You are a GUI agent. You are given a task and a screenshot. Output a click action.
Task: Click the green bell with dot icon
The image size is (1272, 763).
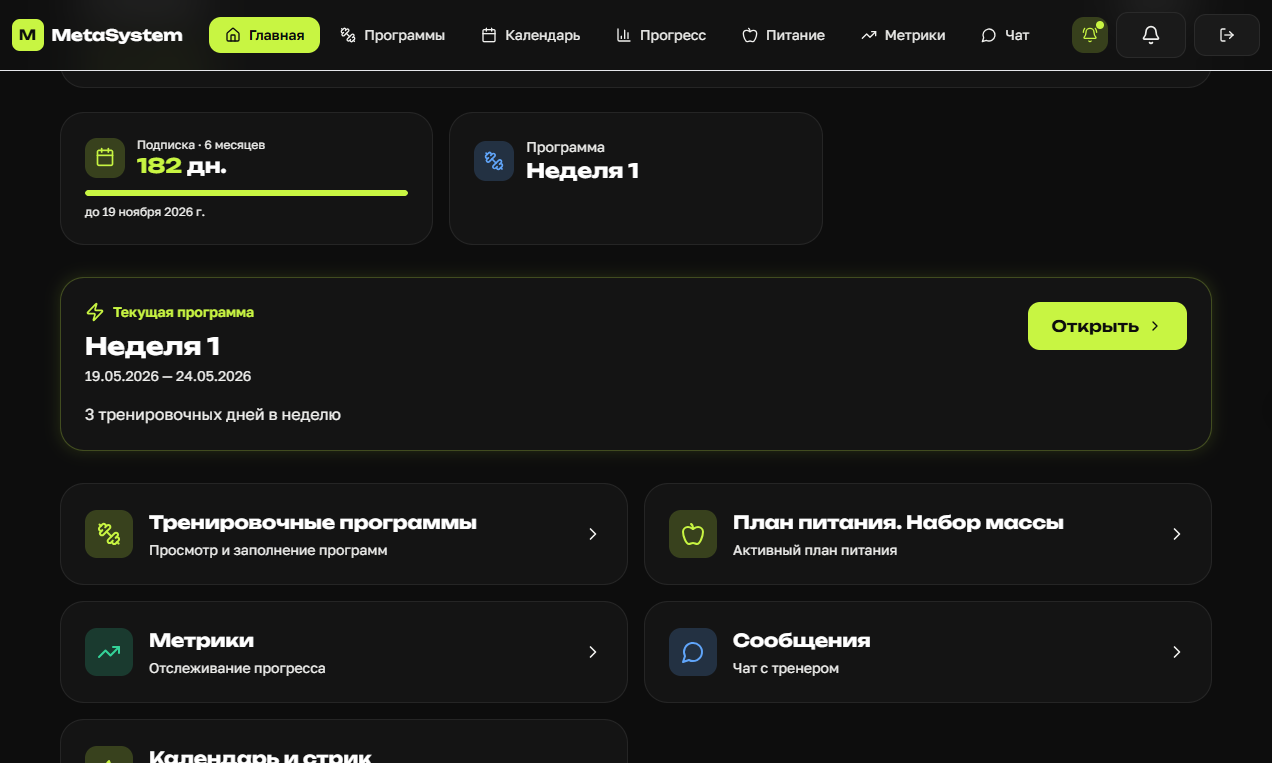(x=1090, y=35)
